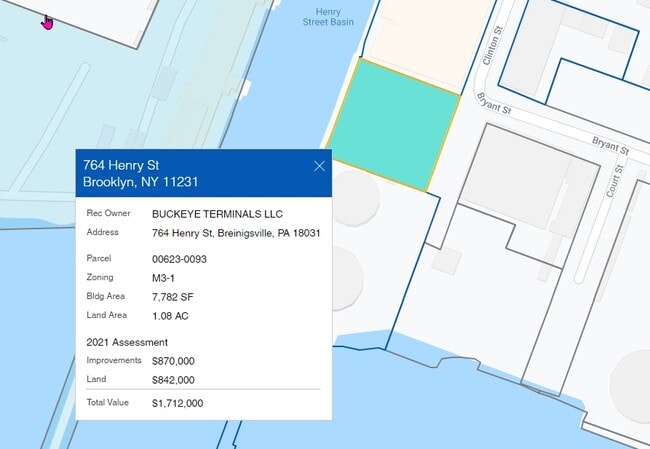650x449 pixels.
Task: Click the $842,000 land value
Action: coord(173,380)
